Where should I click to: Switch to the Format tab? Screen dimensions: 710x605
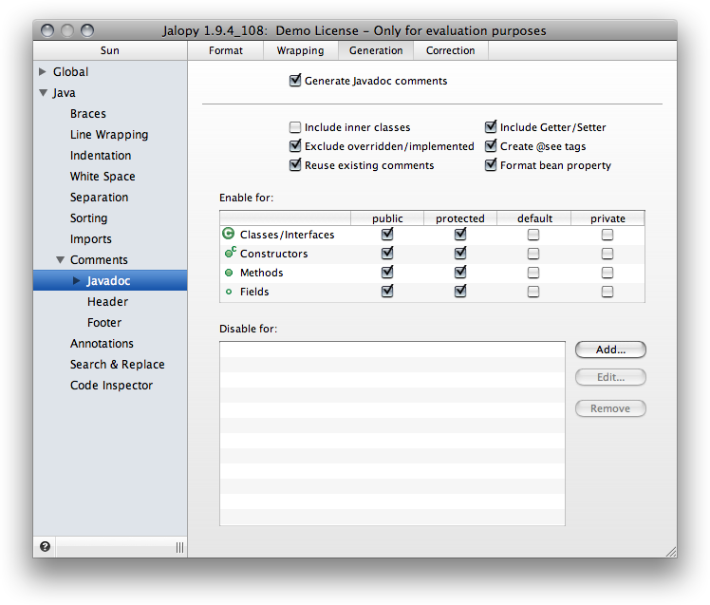point(225,50)
